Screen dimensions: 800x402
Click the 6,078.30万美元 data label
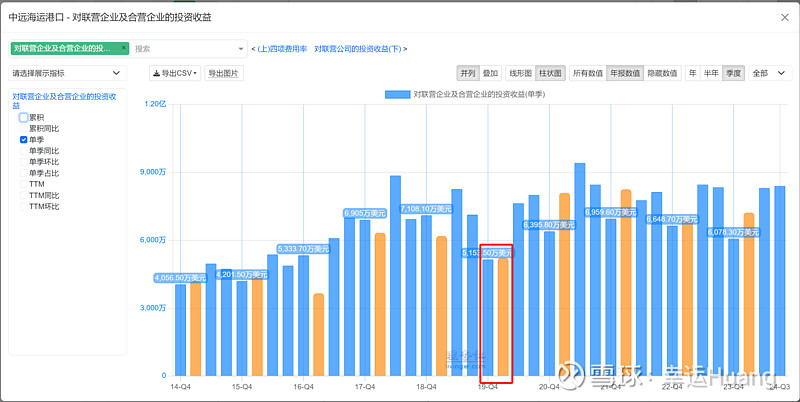pyautogui.click(x=733, y=232)
